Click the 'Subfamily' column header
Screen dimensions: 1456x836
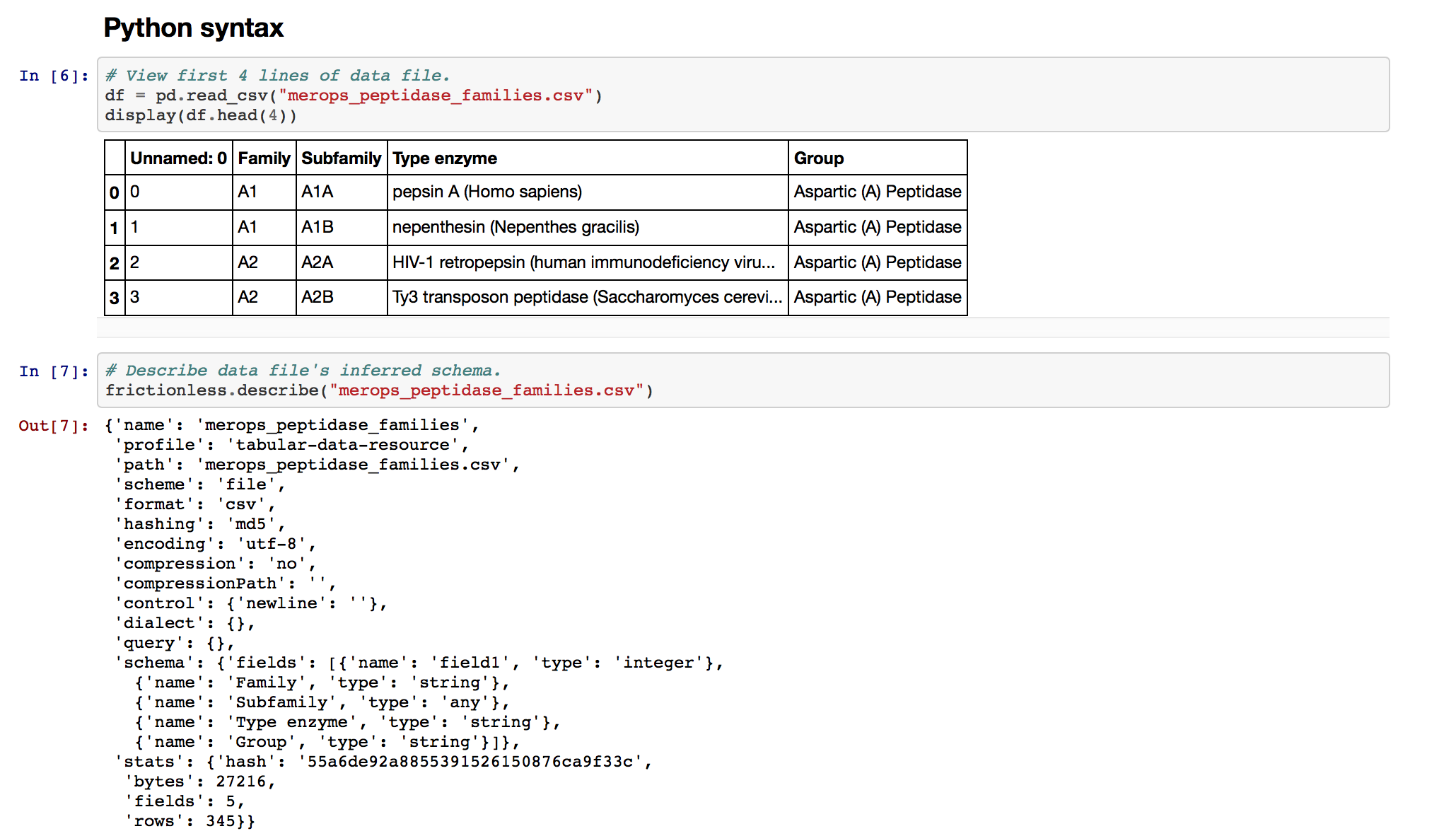tap(342, 158)
